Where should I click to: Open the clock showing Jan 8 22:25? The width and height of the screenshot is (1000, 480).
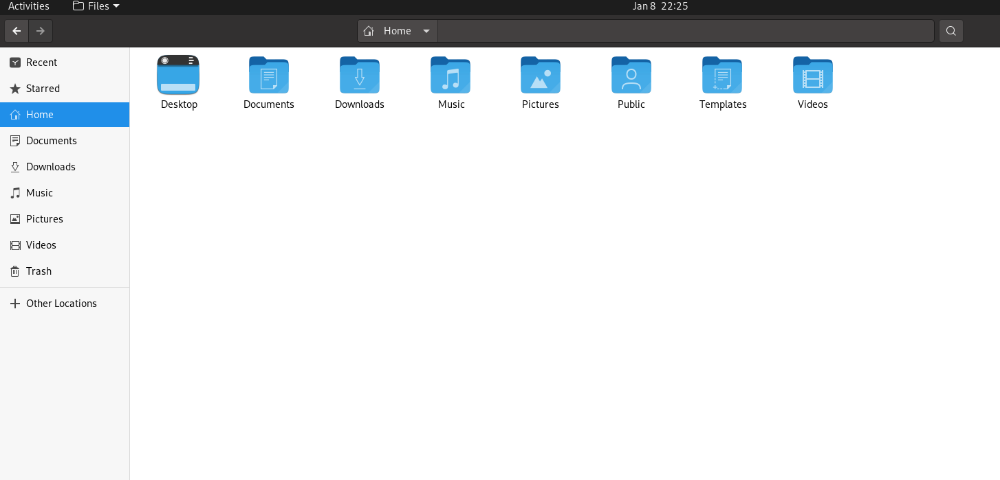tap(660, 6)
